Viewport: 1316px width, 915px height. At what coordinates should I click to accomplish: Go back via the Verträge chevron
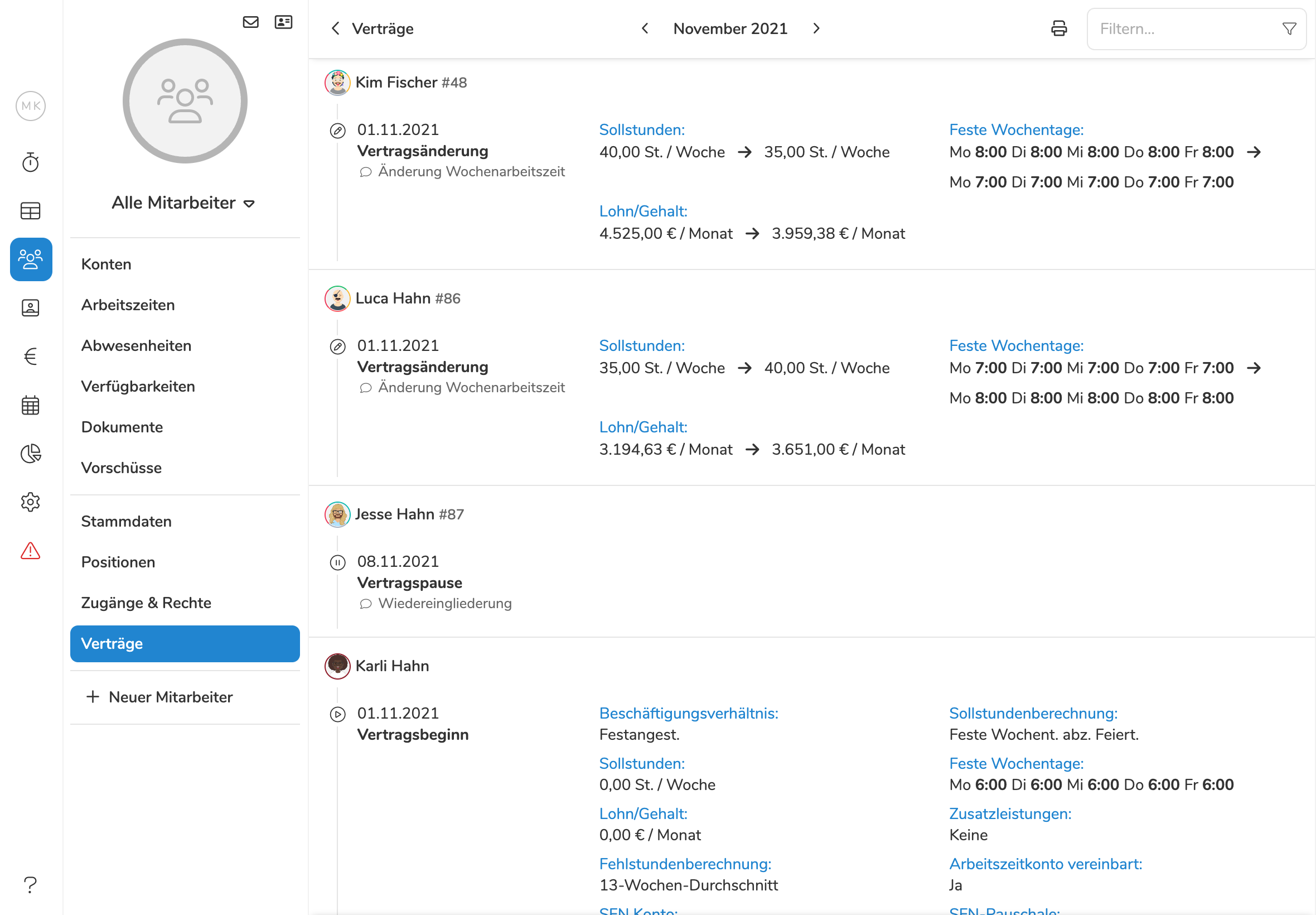pos(336,28)
